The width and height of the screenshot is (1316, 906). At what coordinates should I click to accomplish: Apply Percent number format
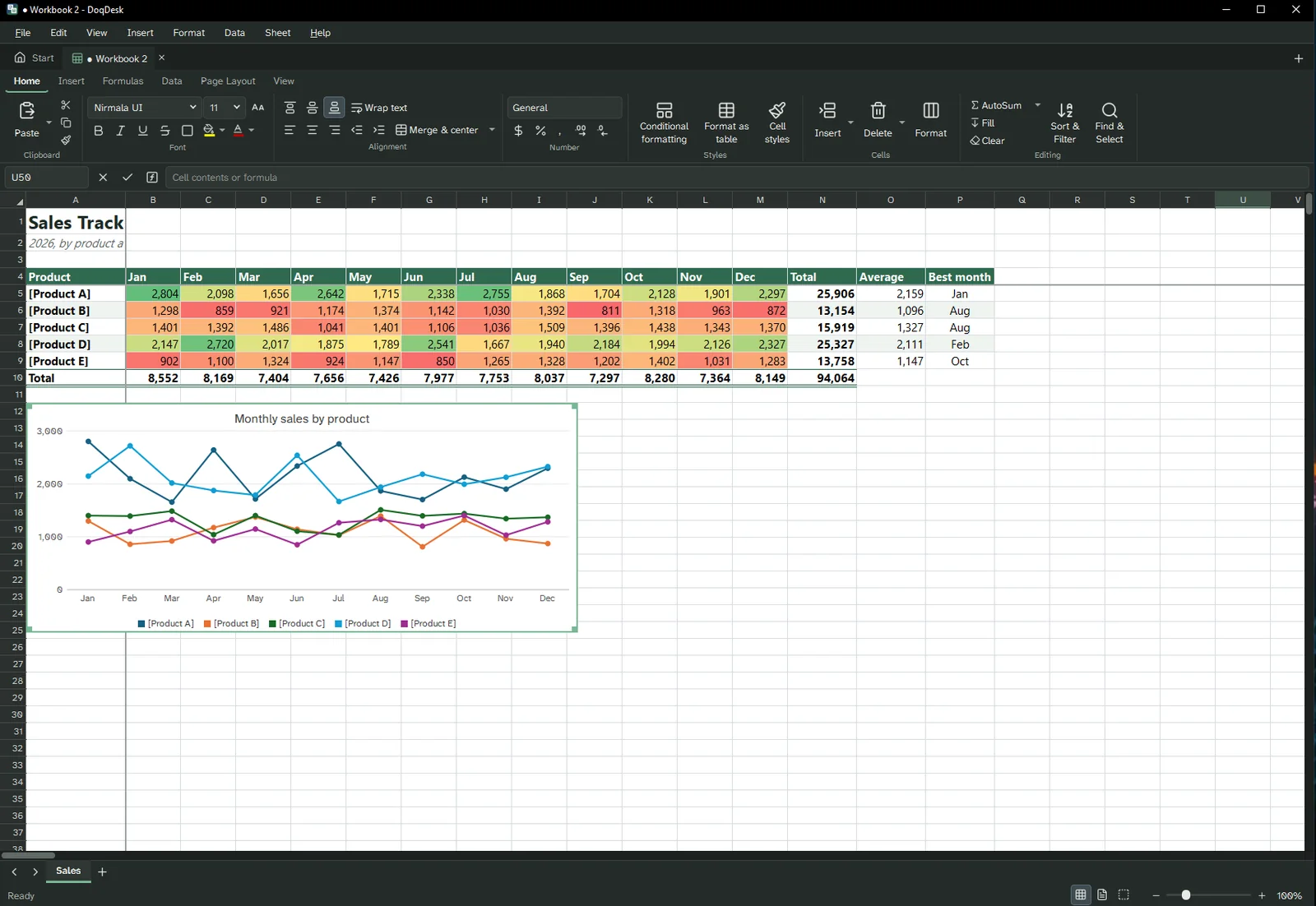click(540, 131)
